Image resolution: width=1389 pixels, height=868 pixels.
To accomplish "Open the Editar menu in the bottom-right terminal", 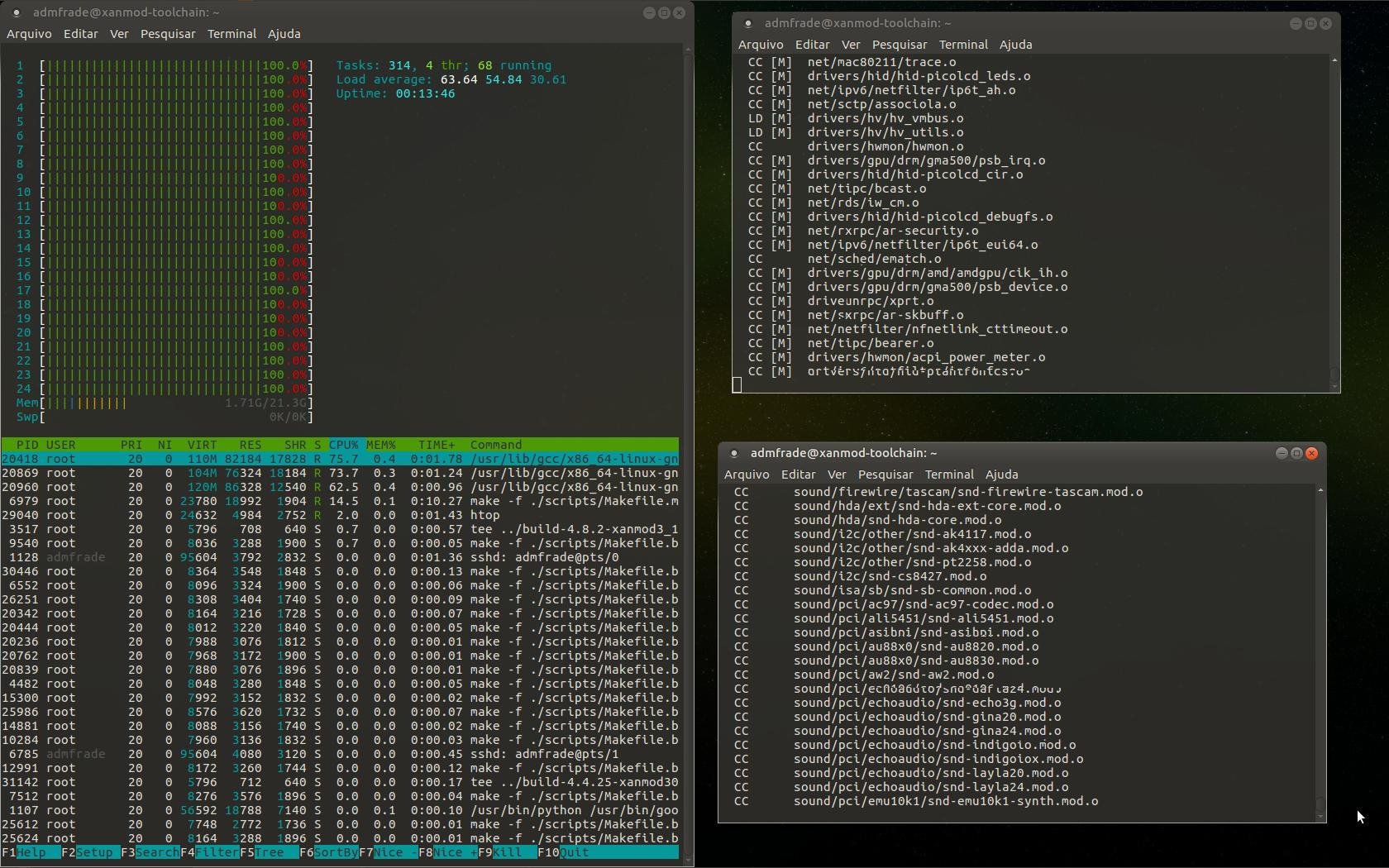I will 797,474.
